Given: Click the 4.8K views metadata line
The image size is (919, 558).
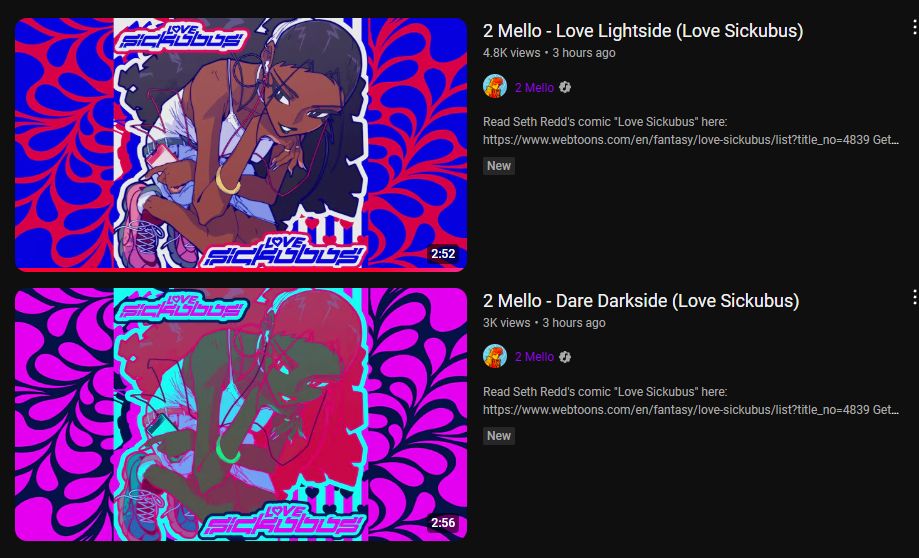Looking at the screenshot, I should pos(549,53).
